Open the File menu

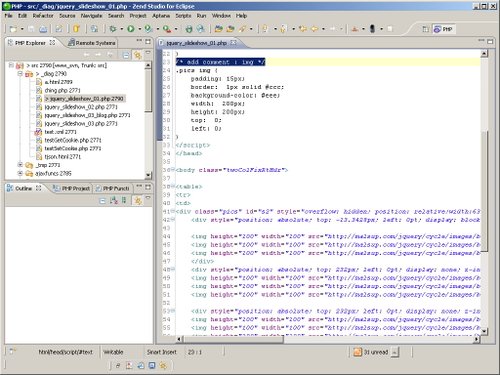click(8, 16)
